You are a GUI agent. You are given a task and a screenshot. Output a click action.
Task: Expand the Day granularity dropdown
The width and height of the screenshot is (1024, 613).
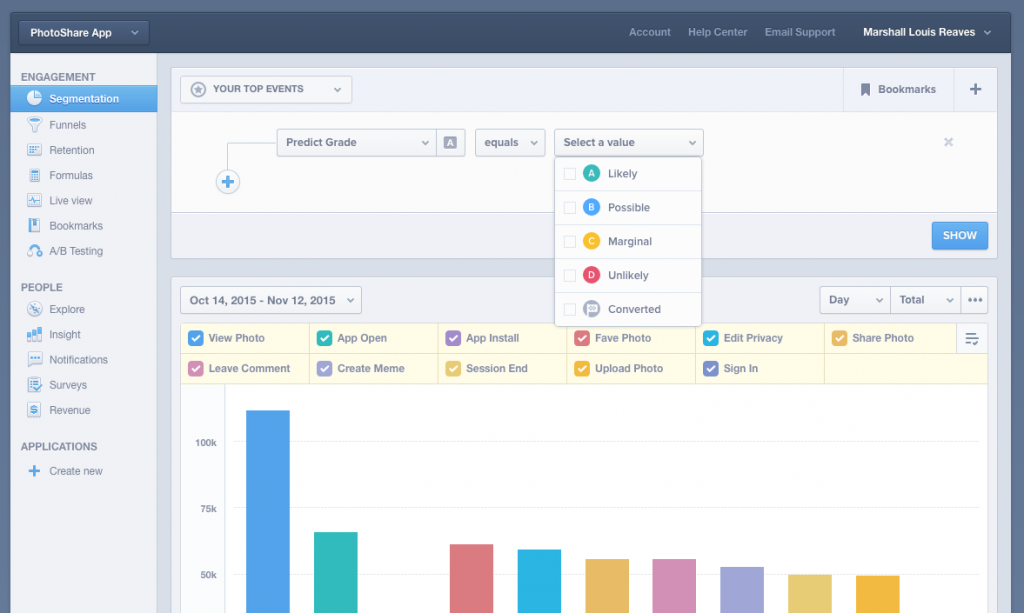point(854,299)
